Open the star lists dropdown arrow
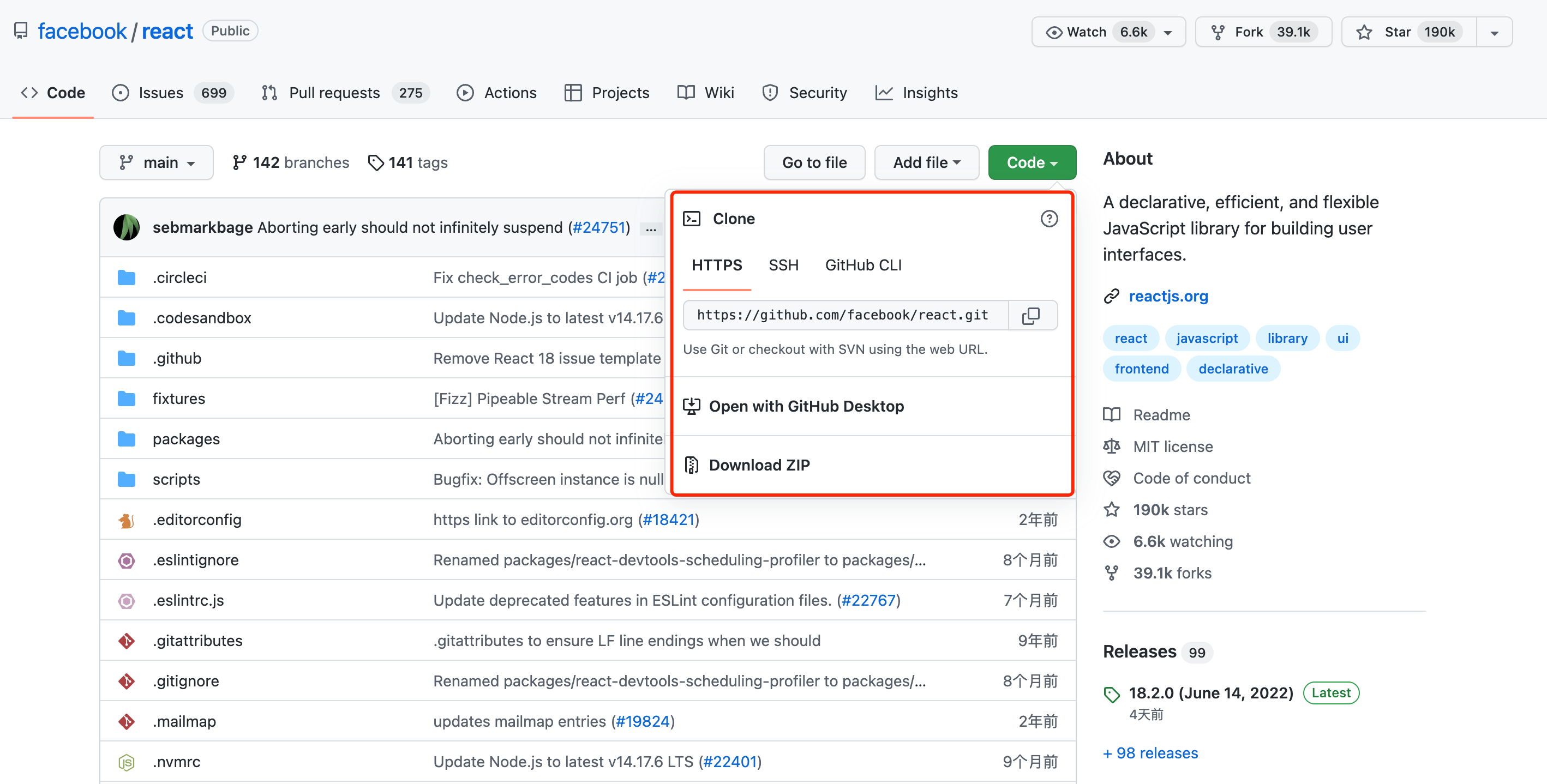This screenshot has height=784, width=1547. coord(1494,32)
